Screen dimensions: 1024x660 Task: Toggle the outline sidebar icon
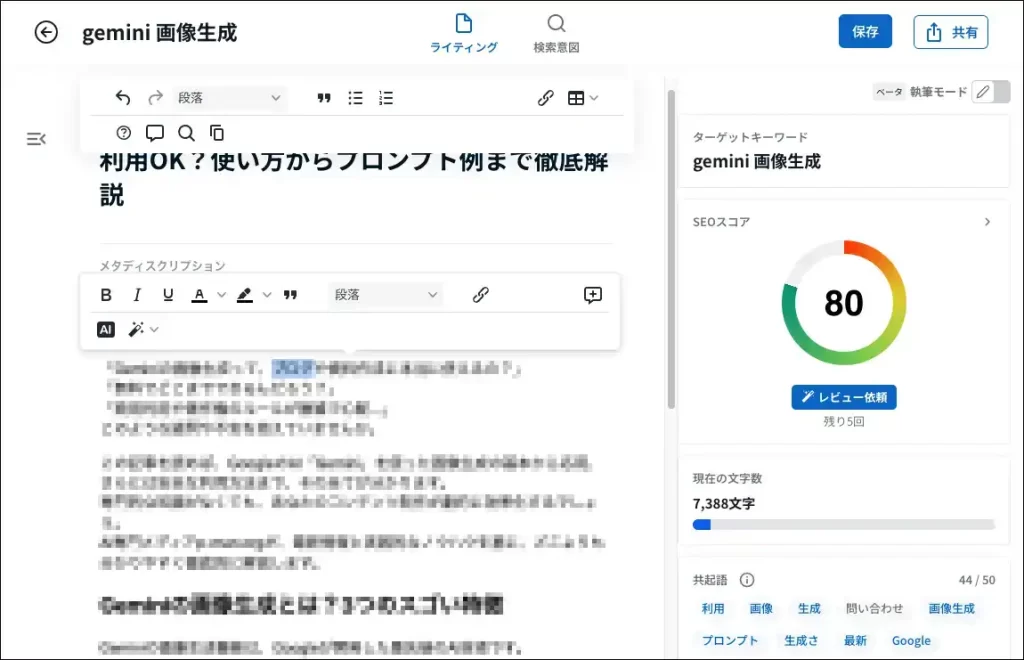click(x=36, y=139)
